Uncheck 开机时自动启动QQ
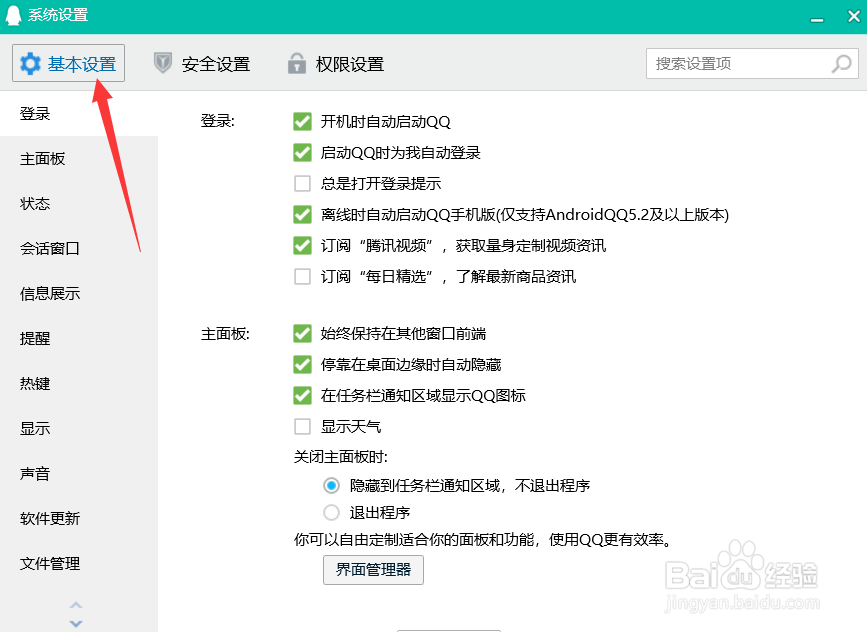Viewport: 867px width, 632px height. 302,121
